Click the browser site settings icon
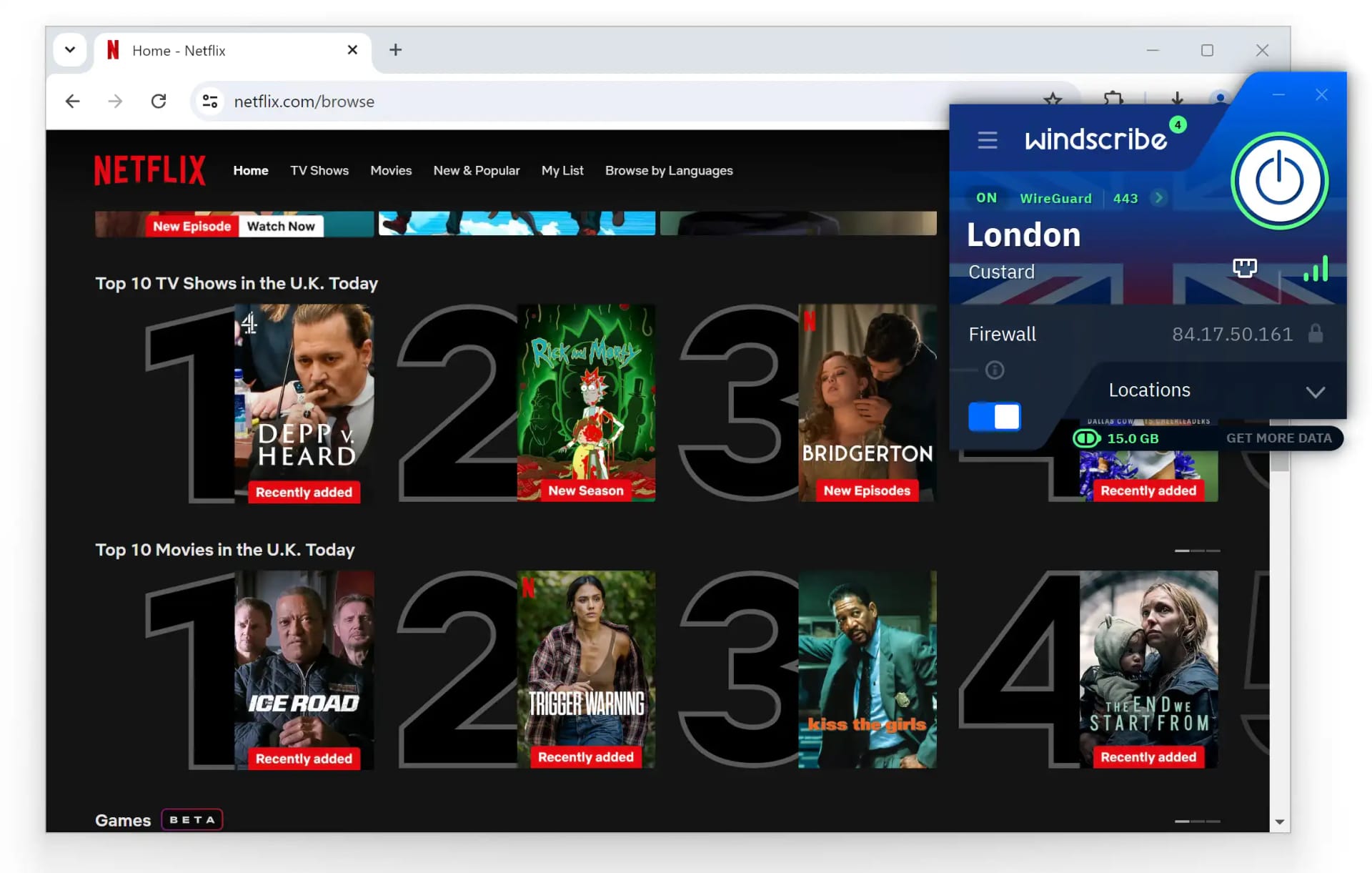Image resolution: width=1372 pixels, height=873 pixels. (209, 100)
